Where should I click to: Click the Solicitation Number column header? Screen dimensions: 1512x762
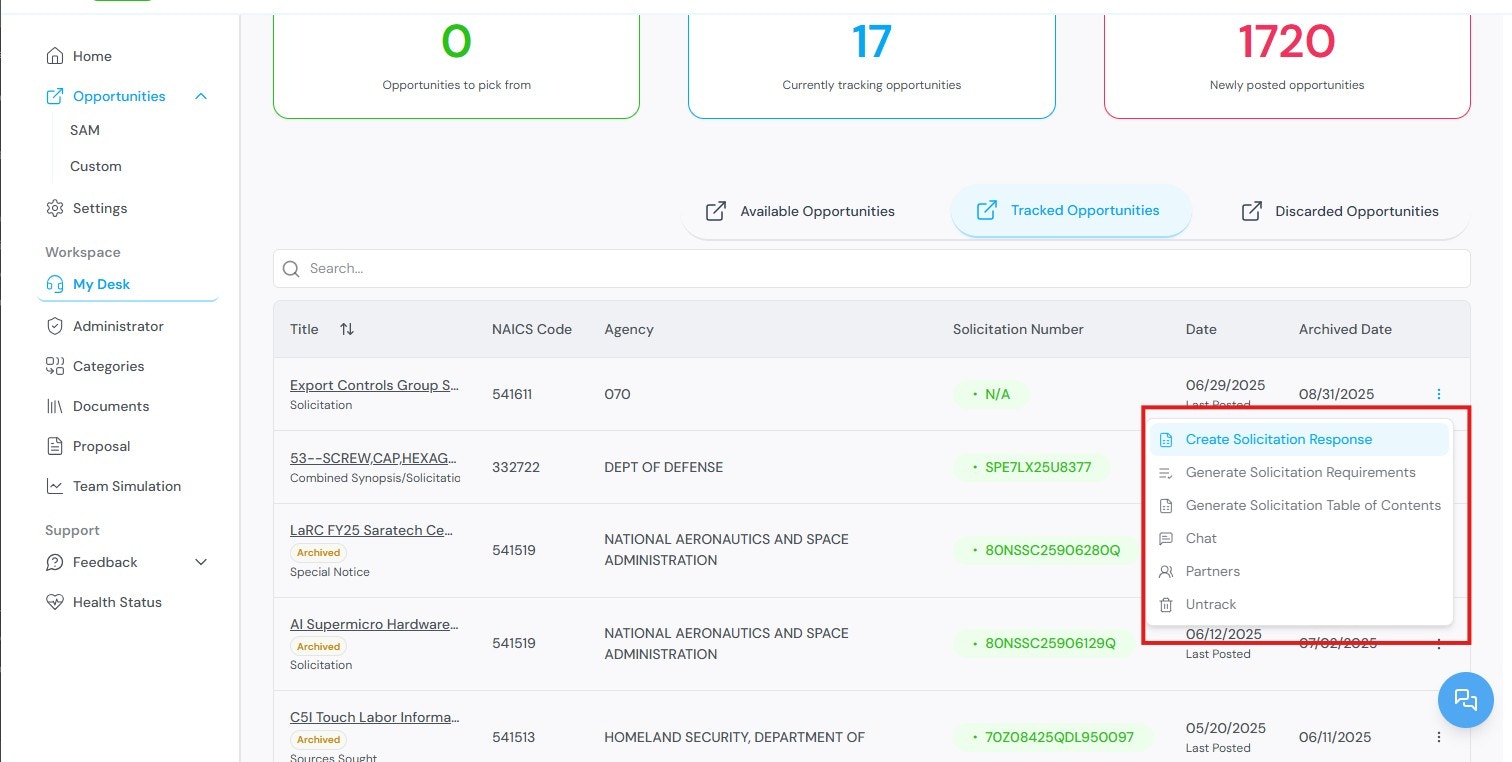[1018, 329]
